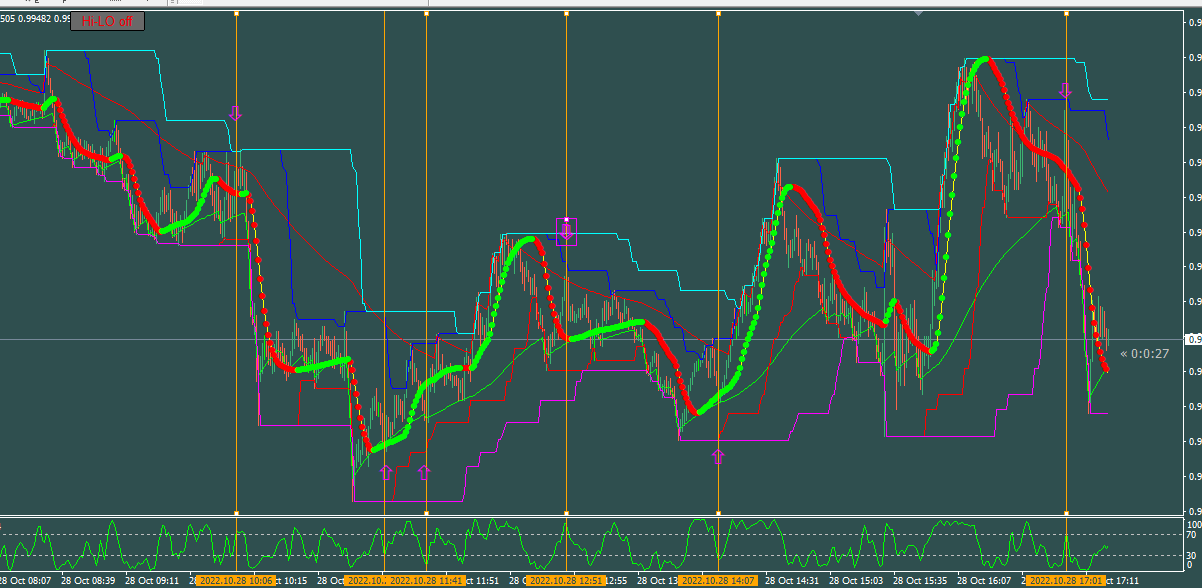This screenshot has height=588, width=1202.
Task: Click the 2022.10.28 12:51 time label
Action: (566, 580)
